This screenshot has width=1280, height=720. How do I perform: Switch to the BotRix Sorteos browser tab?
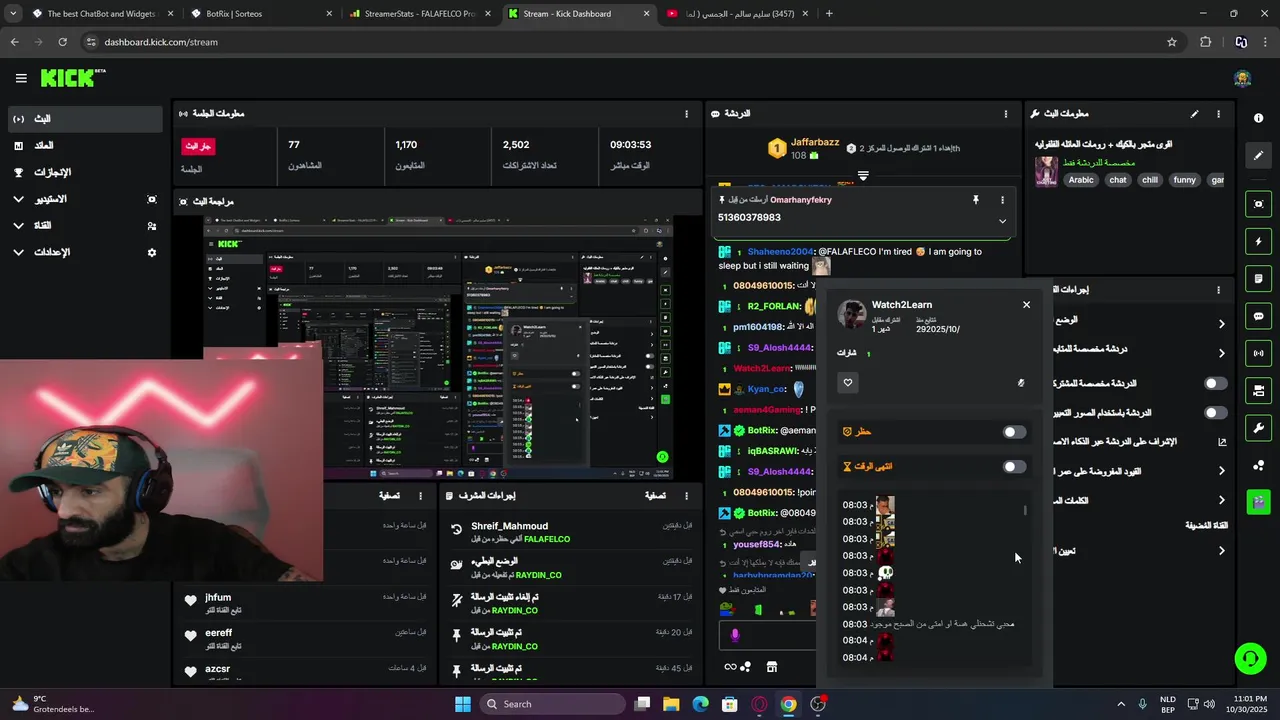pyautogui.click(x=261, y=14)
